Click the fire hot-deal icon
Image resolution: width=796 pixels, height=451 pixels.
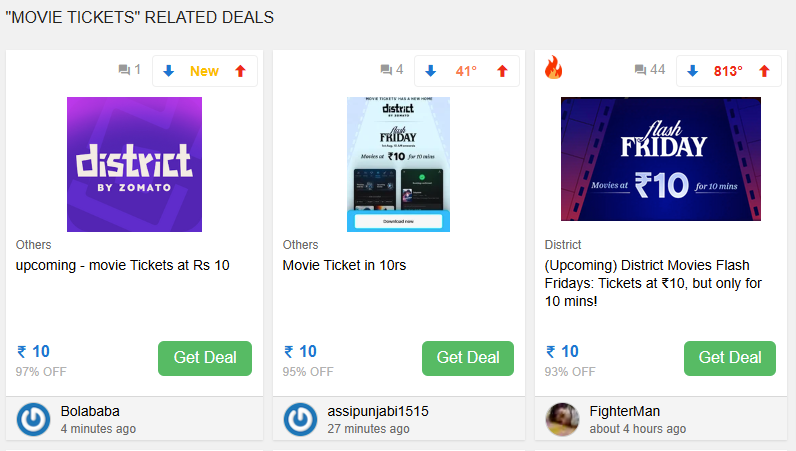[553, 68]
